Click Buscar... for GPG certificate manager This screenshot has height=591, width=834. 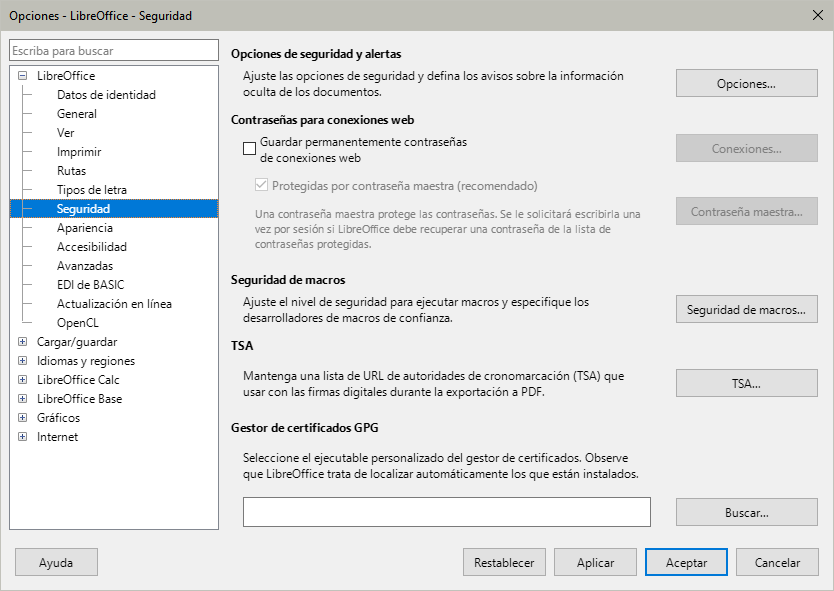click(x=746, y=512)
